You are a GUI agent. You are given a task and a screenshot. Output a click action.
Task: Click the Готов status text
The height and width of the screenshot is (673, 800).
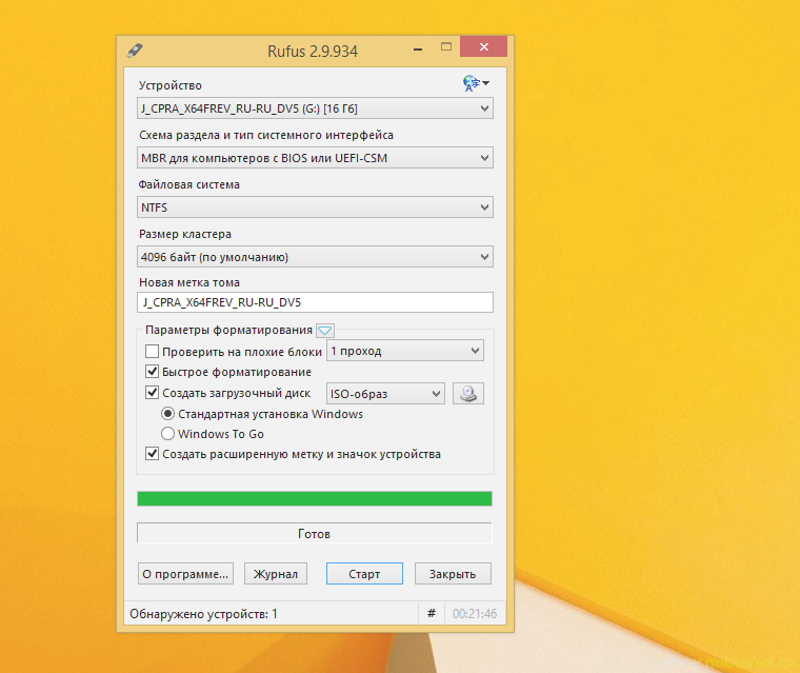click(314, 534)
